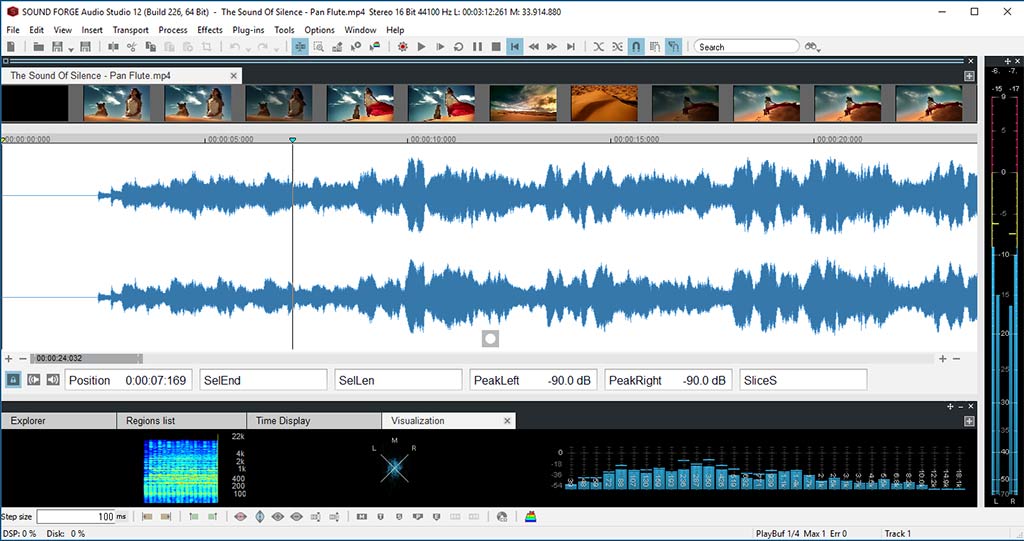Click the sand dune video thumbnail
Screen dimensions: 1024x541
point(604,103)
